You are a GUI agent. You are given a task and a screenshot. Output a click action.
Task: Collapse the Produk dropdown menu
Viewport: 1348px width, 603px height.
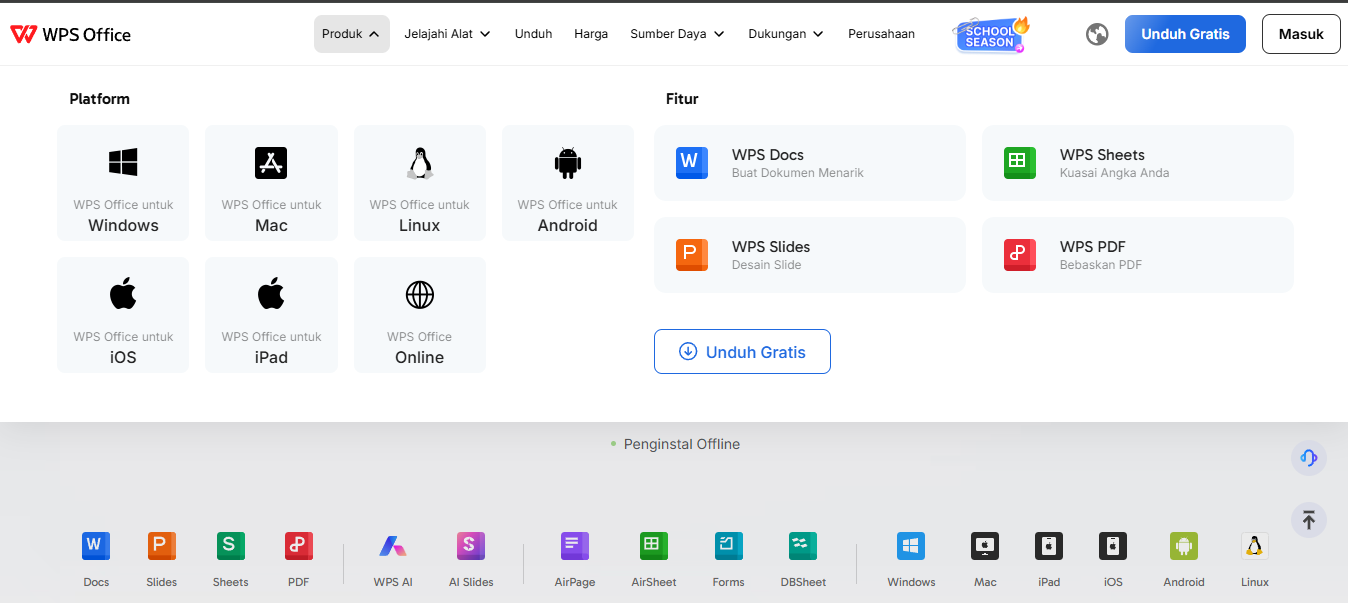[x=351, y=34]
